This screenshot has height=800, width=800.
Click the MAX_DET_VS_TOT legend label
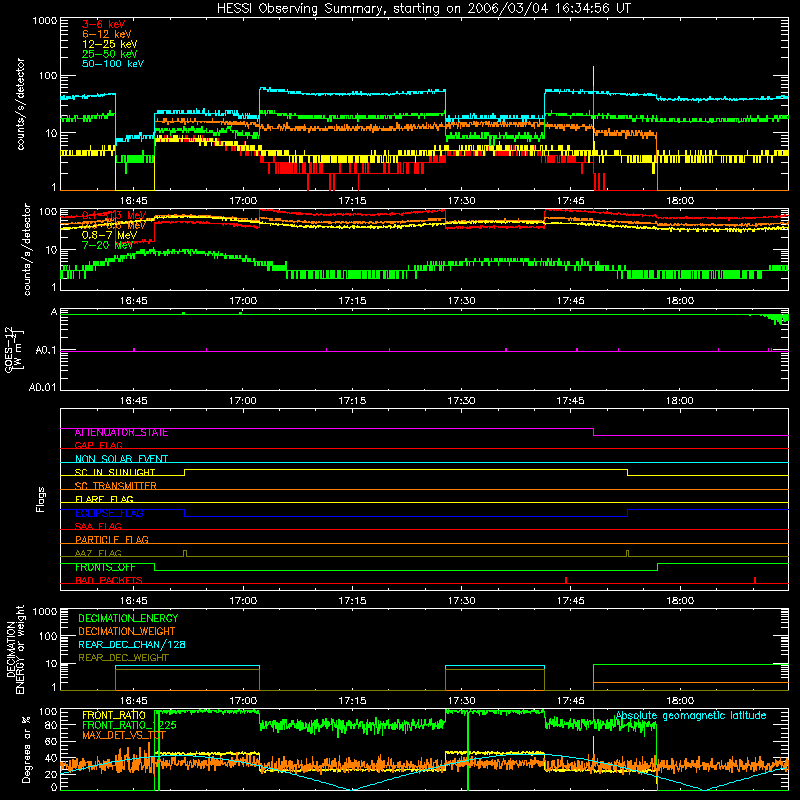[124, 735]
